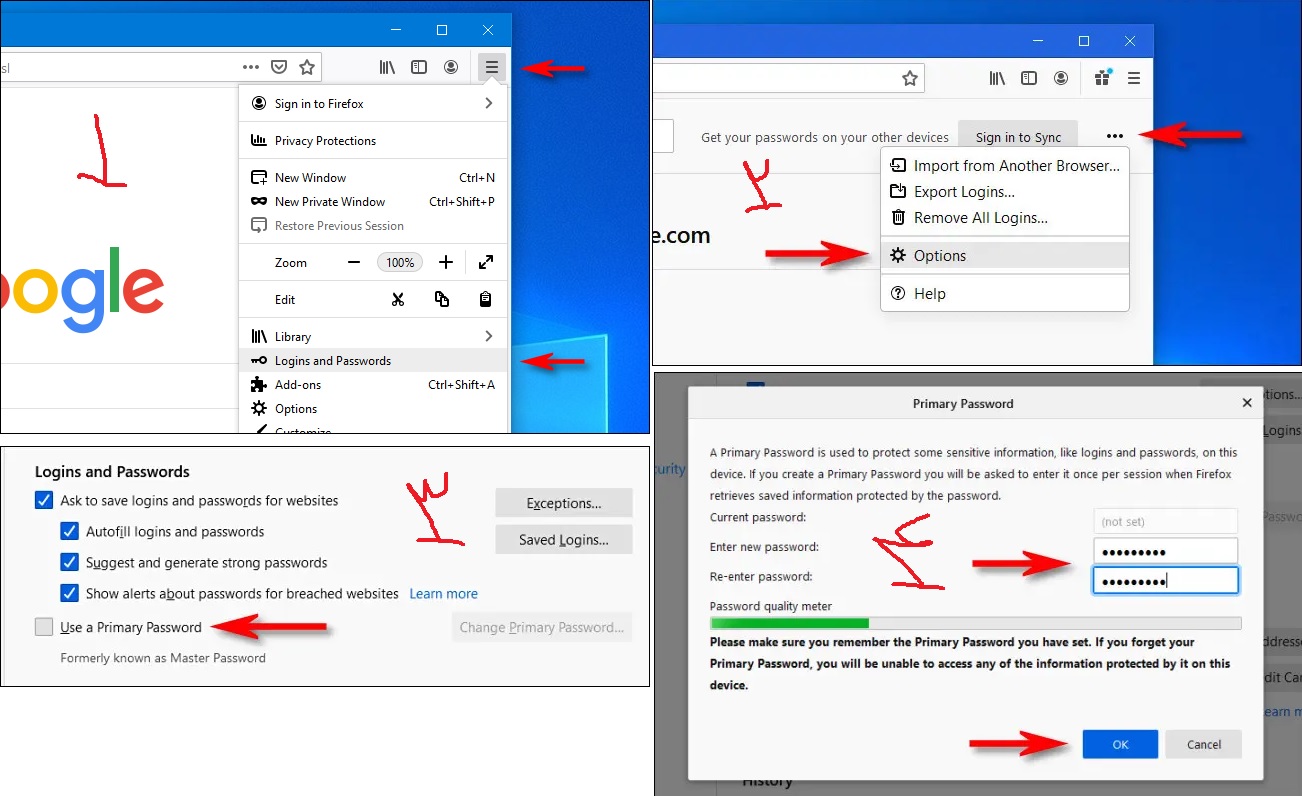Close the Primary Password dialog with the X

1247,403
